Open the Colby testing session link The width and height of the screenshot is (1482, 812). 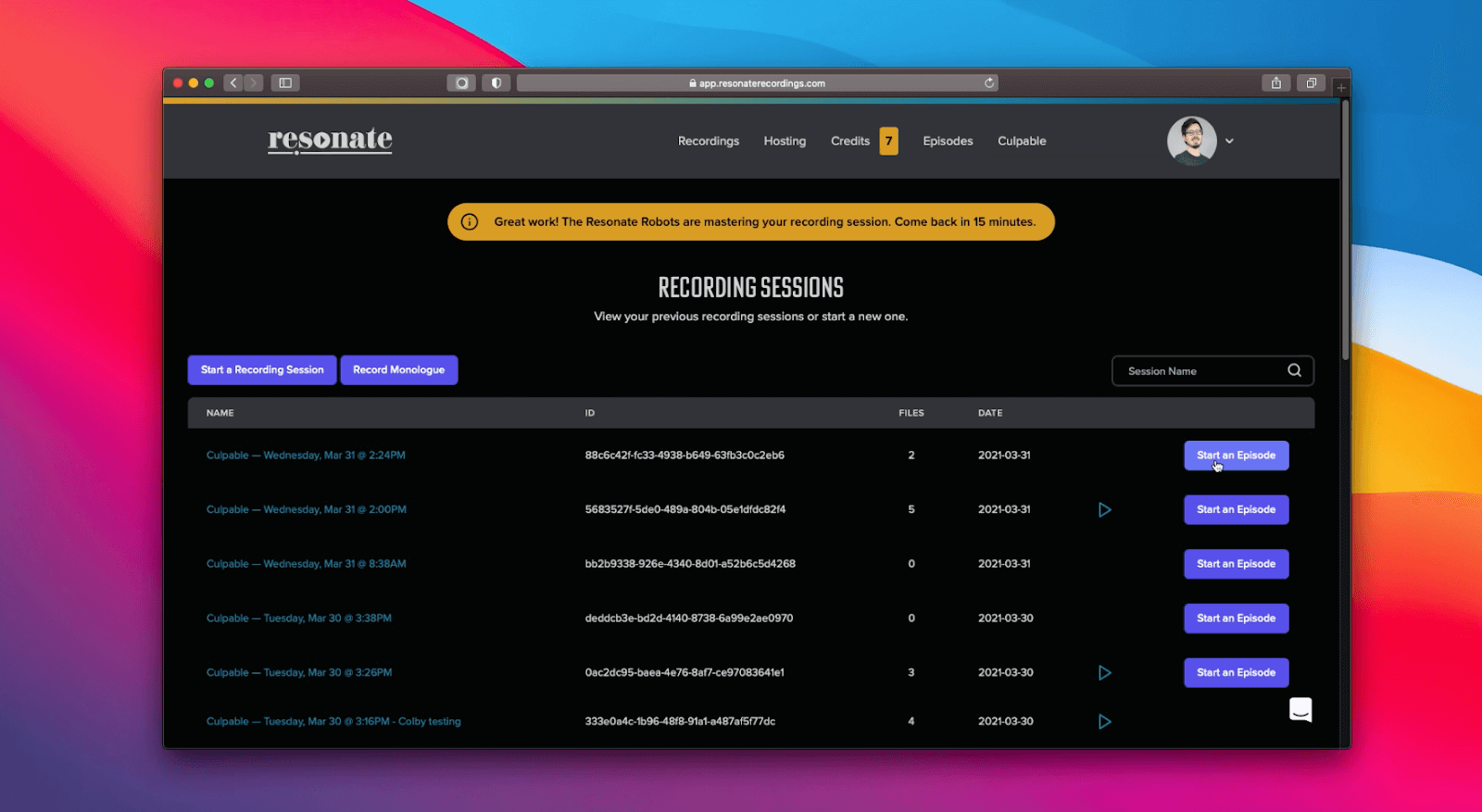(x=333, y=721)
